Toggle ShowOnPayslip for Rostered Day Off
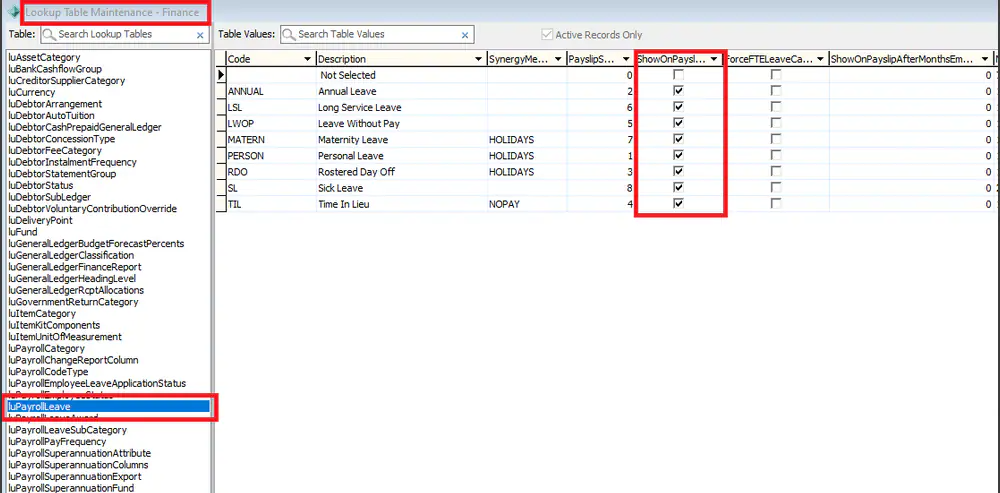Screen dimensions: 1000x493 click(x=679, y=172)
